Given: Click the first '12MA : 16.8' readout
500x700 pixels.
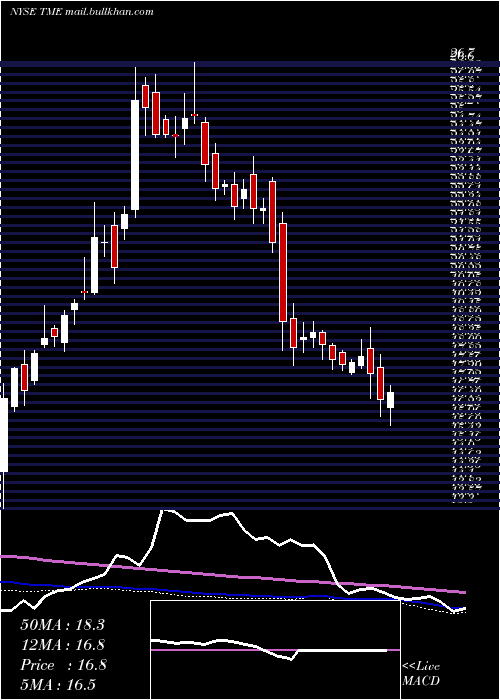Looking at the screenshot, I should tap(63, 645).
